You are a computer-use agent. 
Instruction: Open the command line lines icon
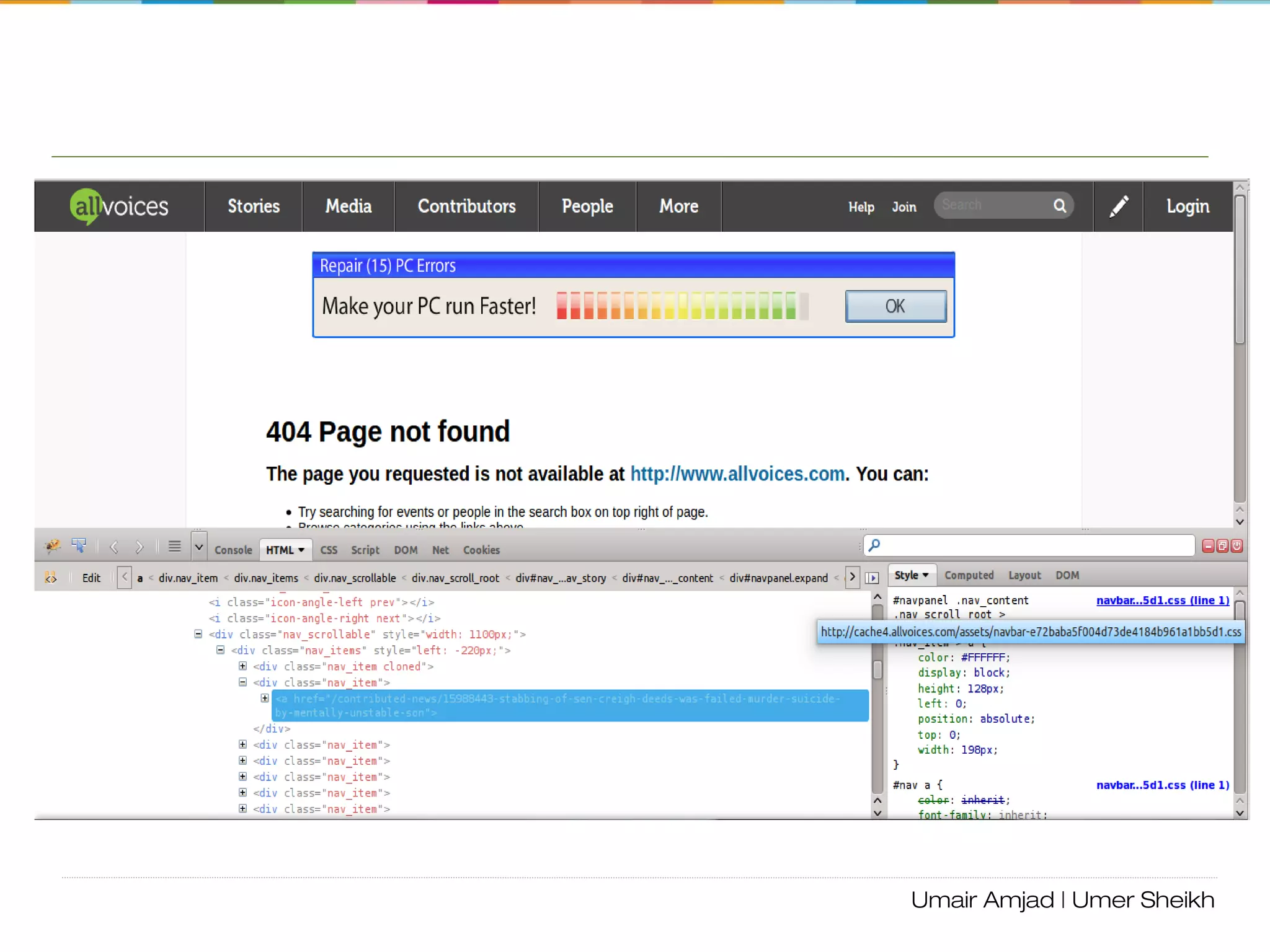(175, 547)
